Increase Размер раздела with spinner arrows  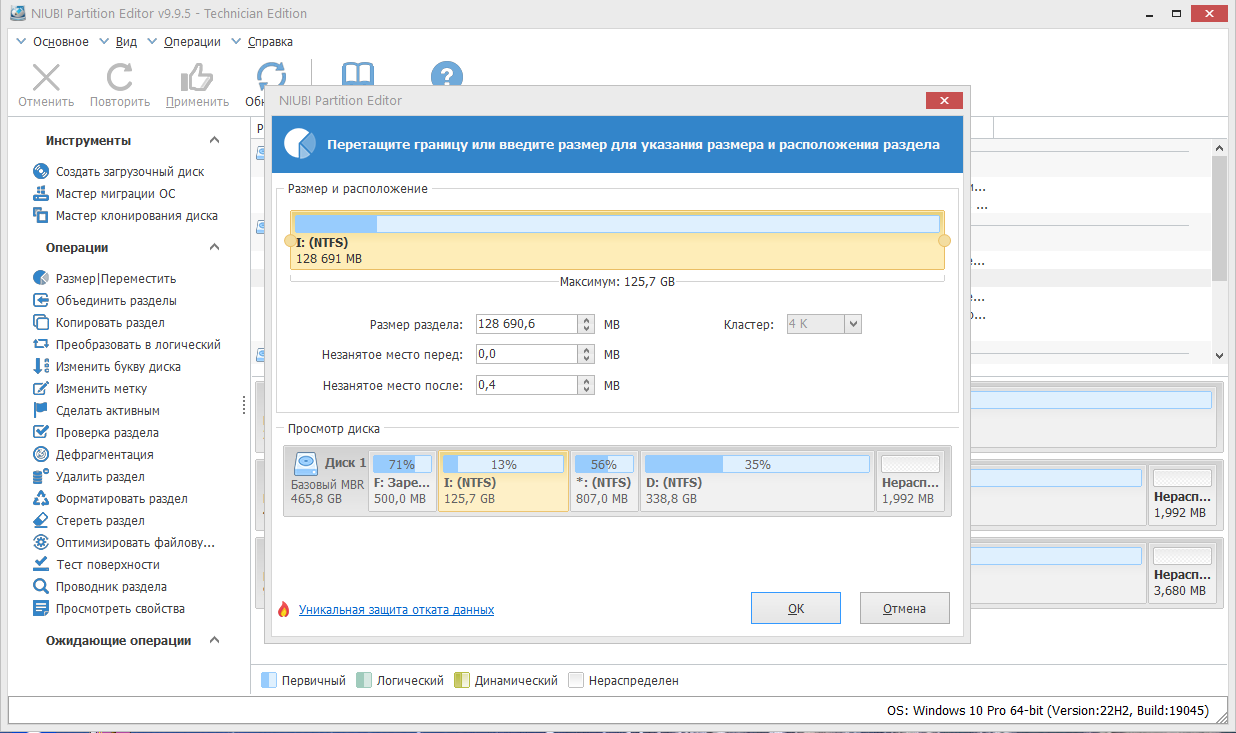587,320
